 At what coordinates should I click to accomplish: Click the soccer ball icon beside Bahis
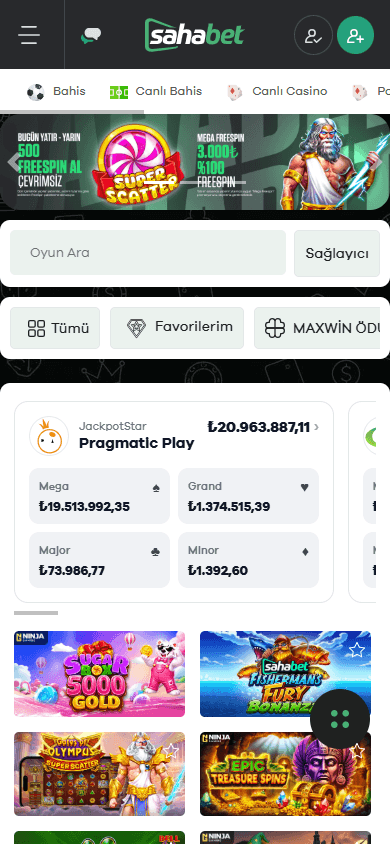(x=36, y=92)
